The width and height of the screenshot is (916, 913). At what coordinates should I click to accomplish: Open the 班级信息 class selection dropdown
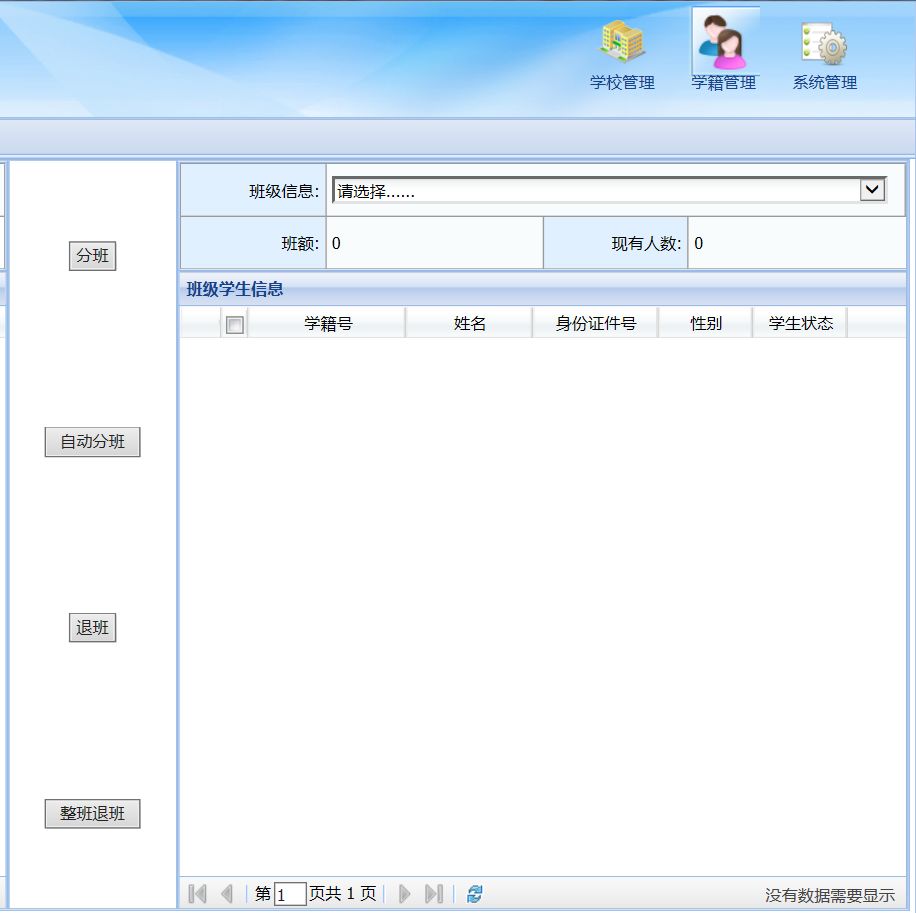tap(870, 190)
